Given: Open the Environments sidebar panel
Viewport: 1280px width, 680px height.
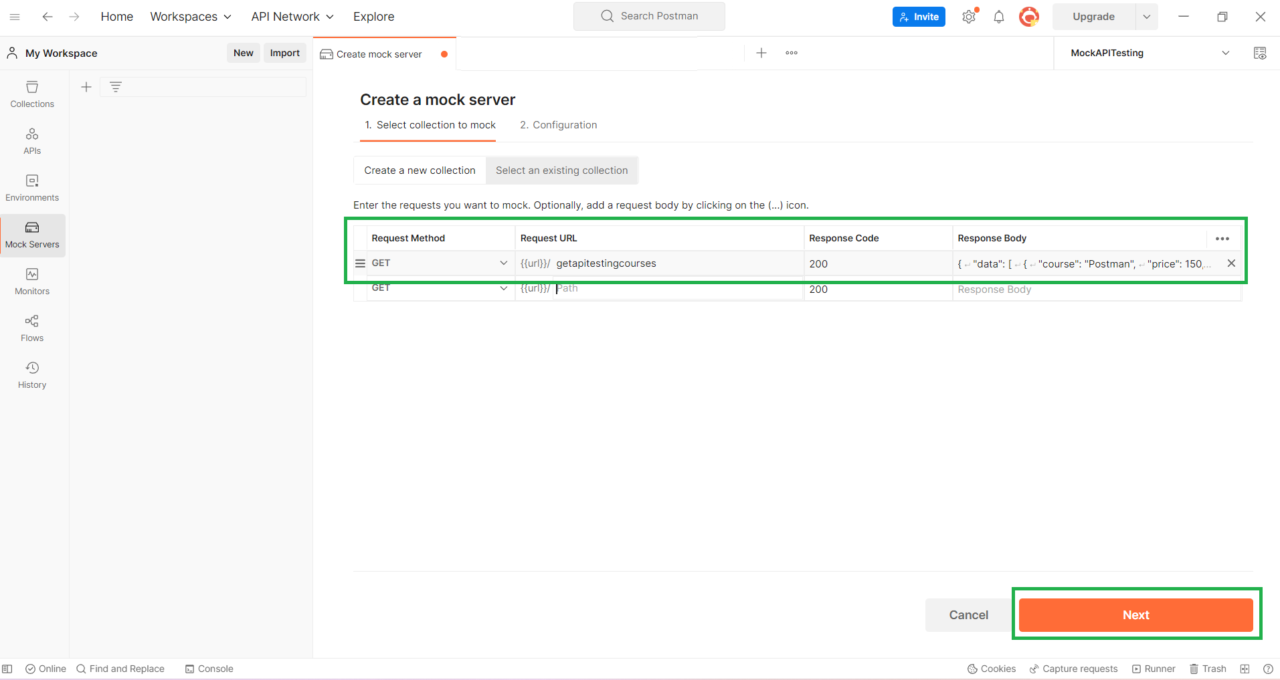Looking at the screenshot, I should [x=31, y=189].
